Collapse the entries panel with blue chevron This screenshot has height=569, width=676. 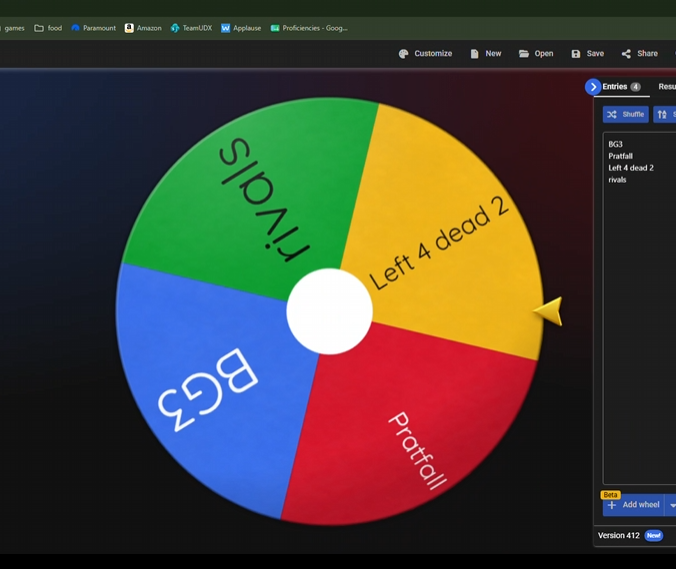point(593,87)
